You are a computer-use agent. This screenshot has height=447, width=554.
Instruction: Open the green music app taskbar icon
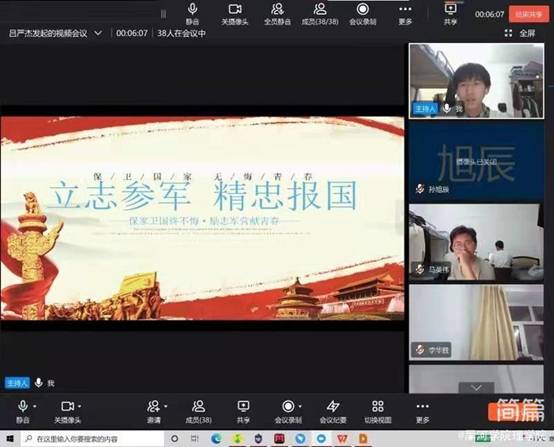tap(237, 439)
